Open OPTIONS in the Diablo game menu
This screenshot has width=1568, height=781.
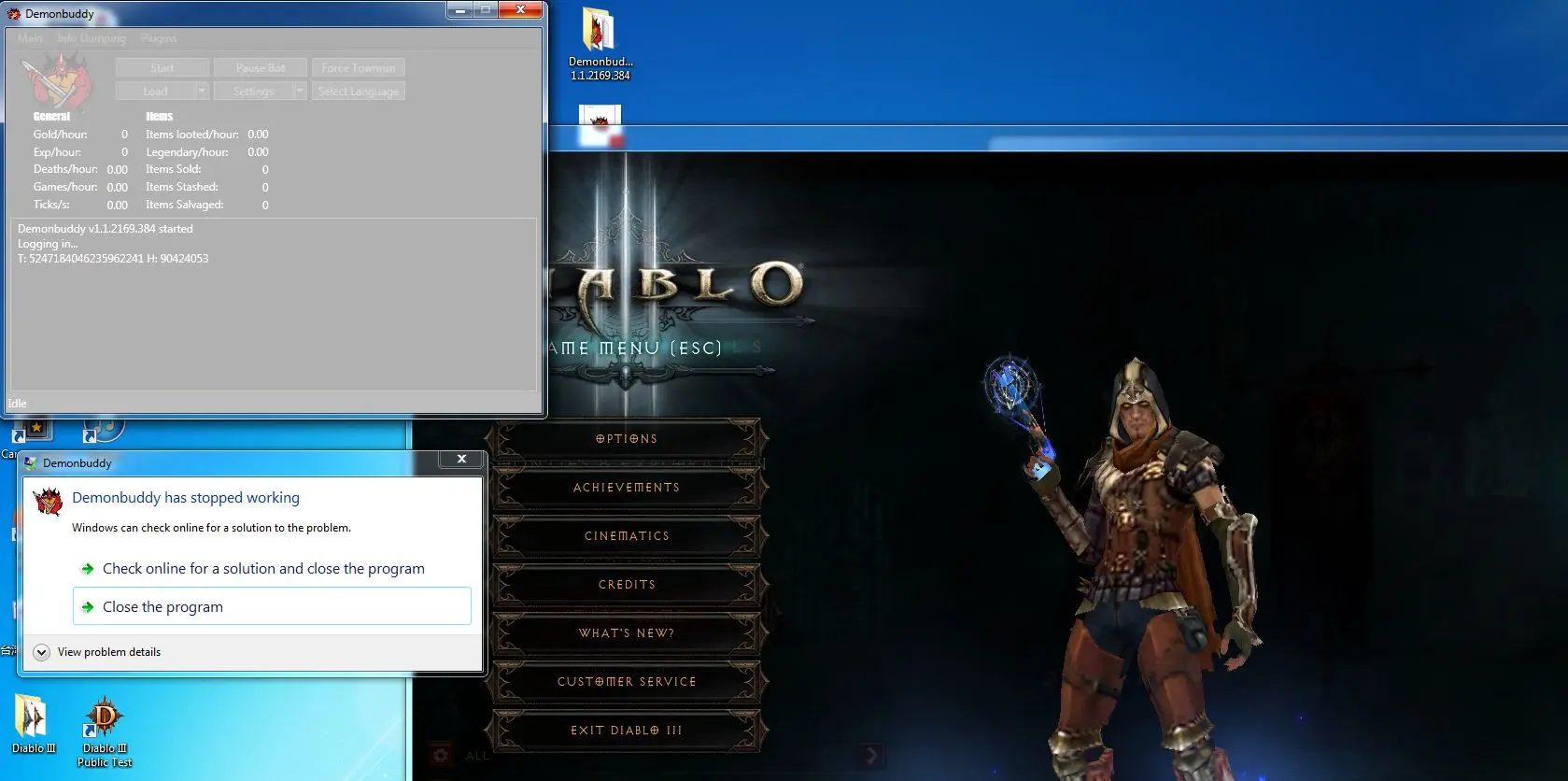(627, 438)
